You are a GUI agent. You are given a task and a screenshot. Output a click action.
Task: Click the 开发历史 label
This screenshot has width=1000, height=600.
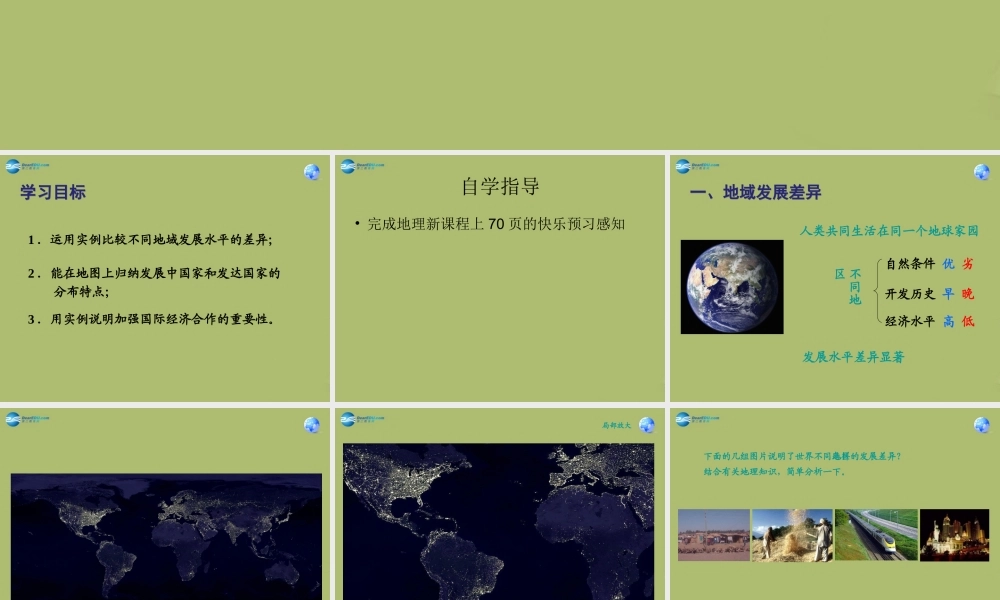click(910, 294)
